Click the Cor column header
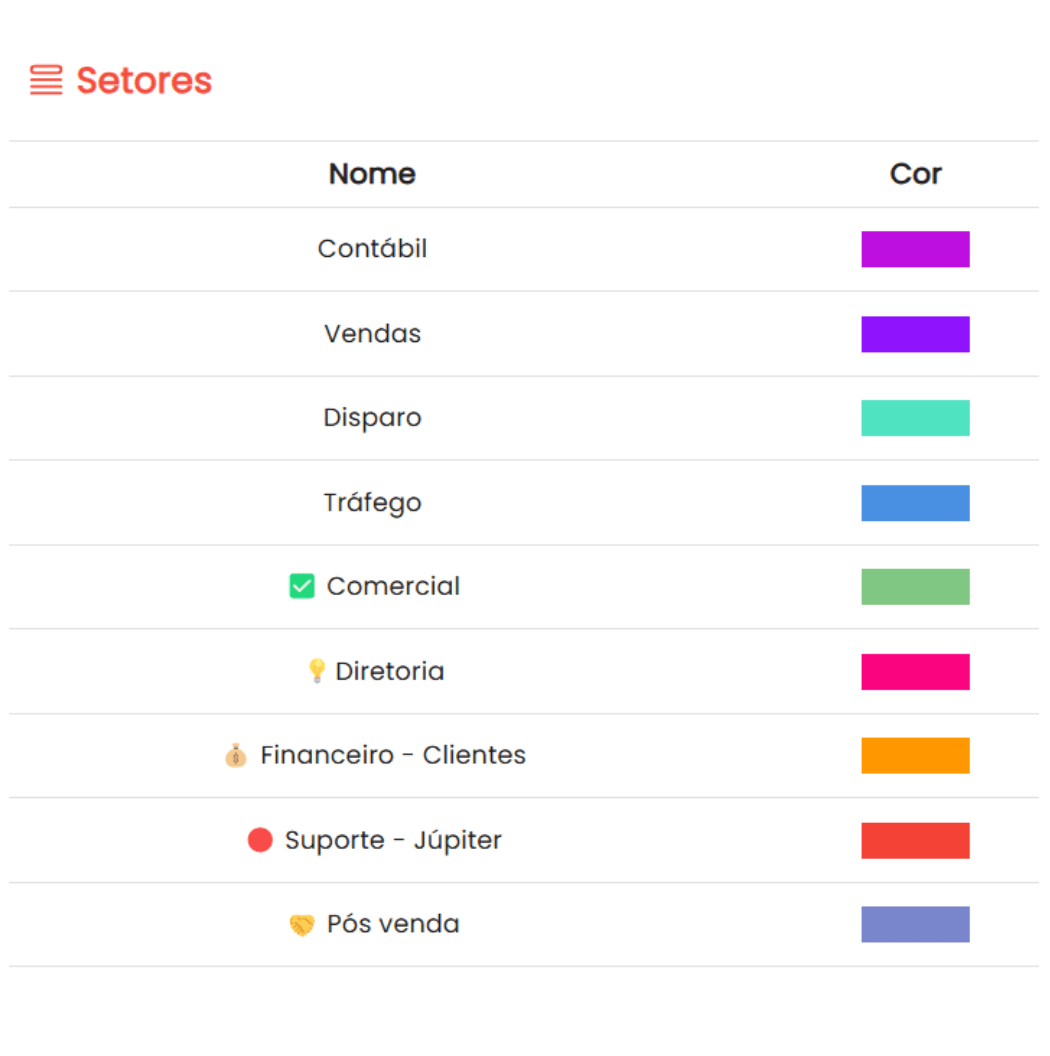 pos(915,174)
